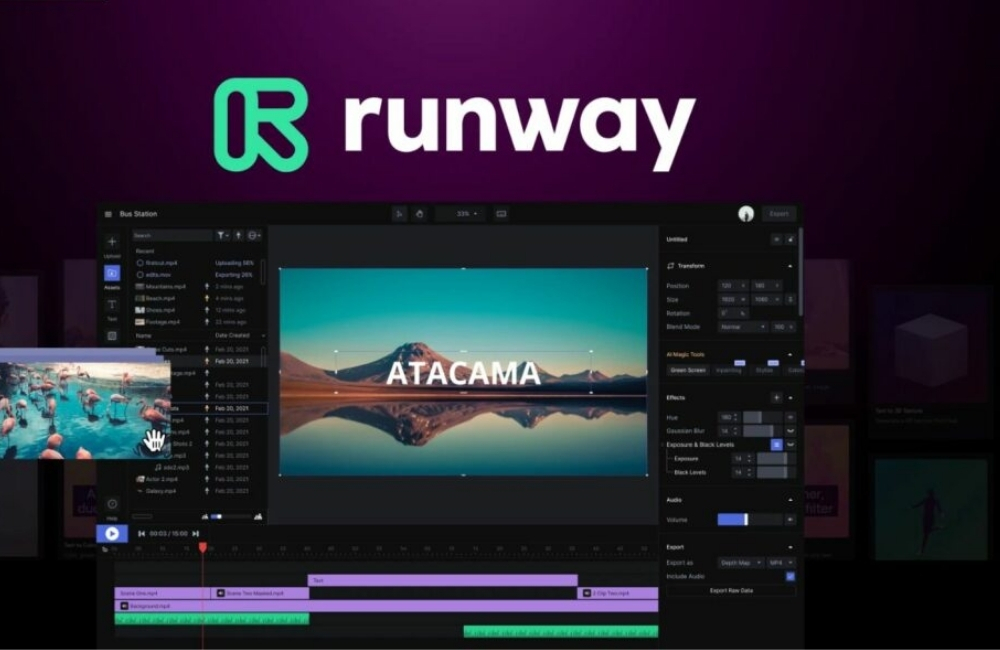Screen dimensions: 1000x650
Task: Click the large thumbnail size icon
Action: 258,517
